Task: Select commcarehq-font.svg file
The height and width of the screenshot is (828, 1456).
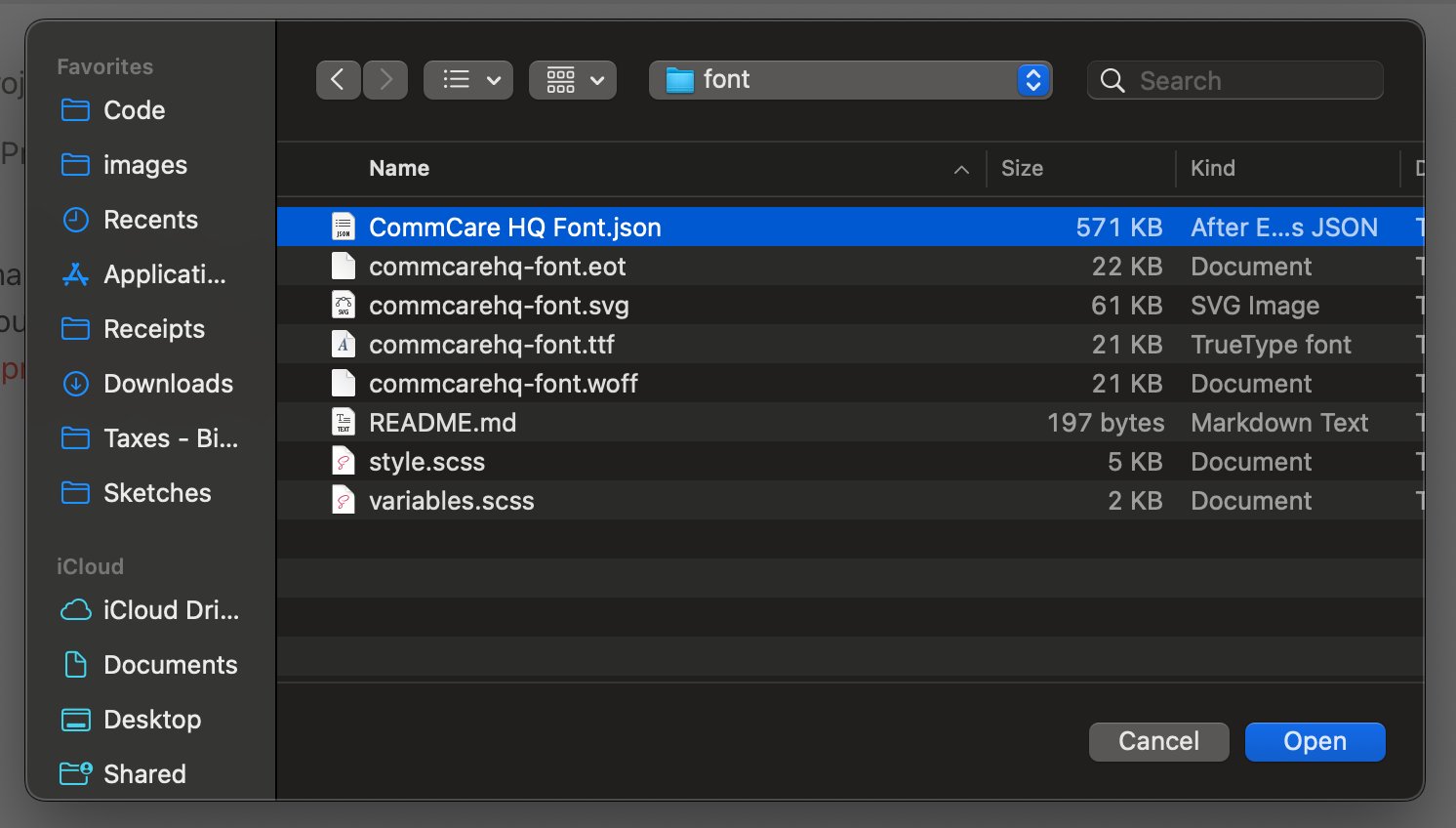Action: click(850, 305)
